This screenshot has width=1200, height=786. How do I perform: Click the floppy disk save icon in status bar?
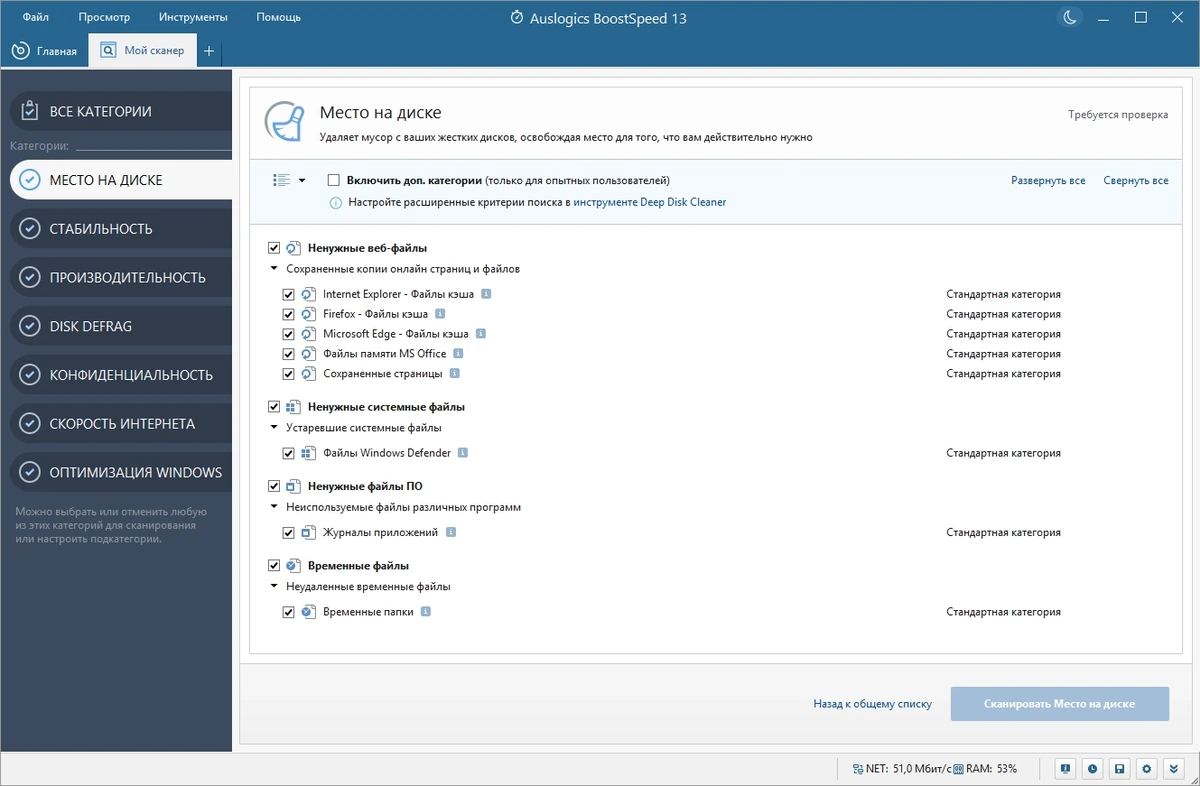pyautogui.click(x=1120, y=769)
